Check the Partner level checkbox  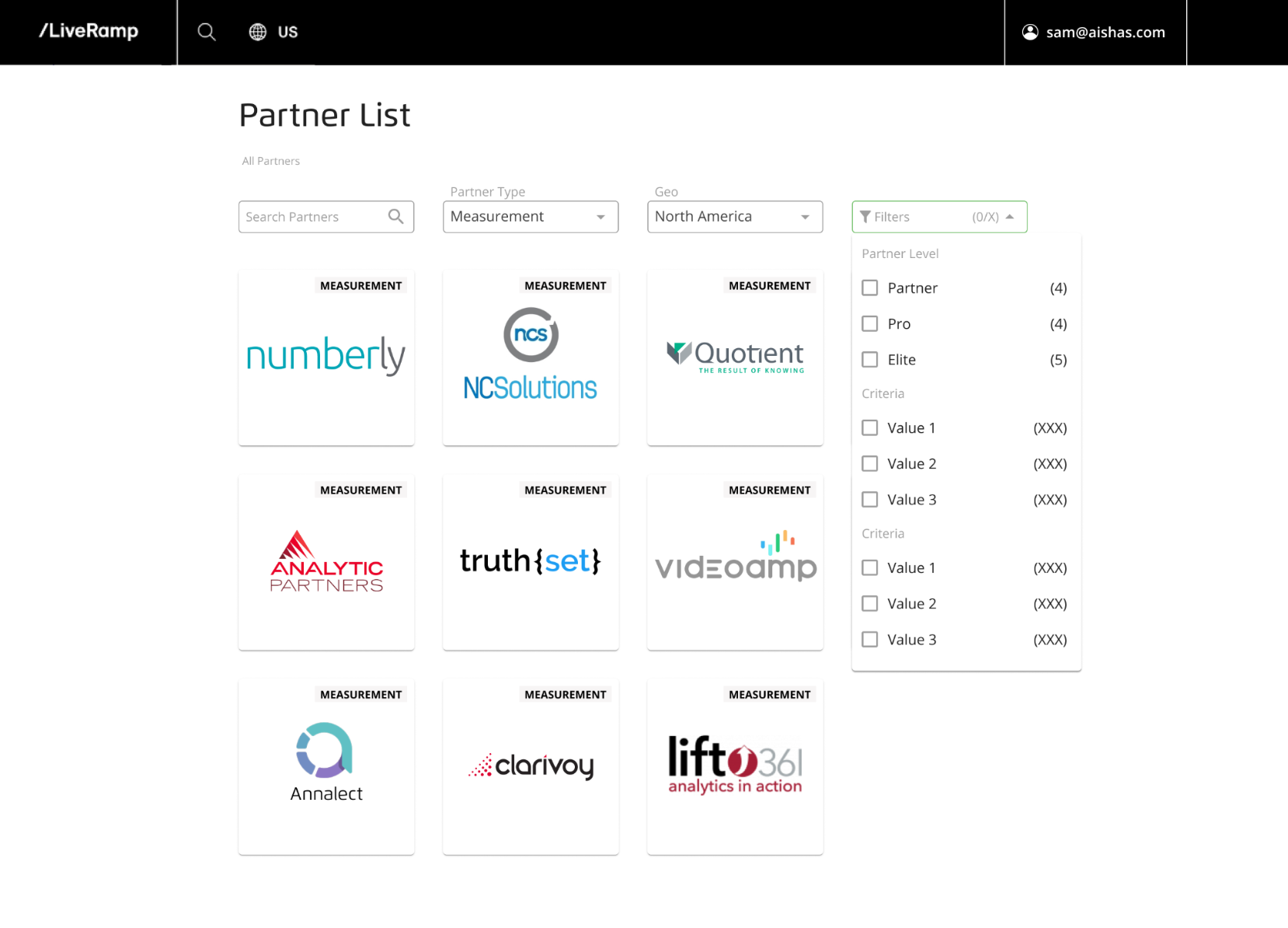870,288
